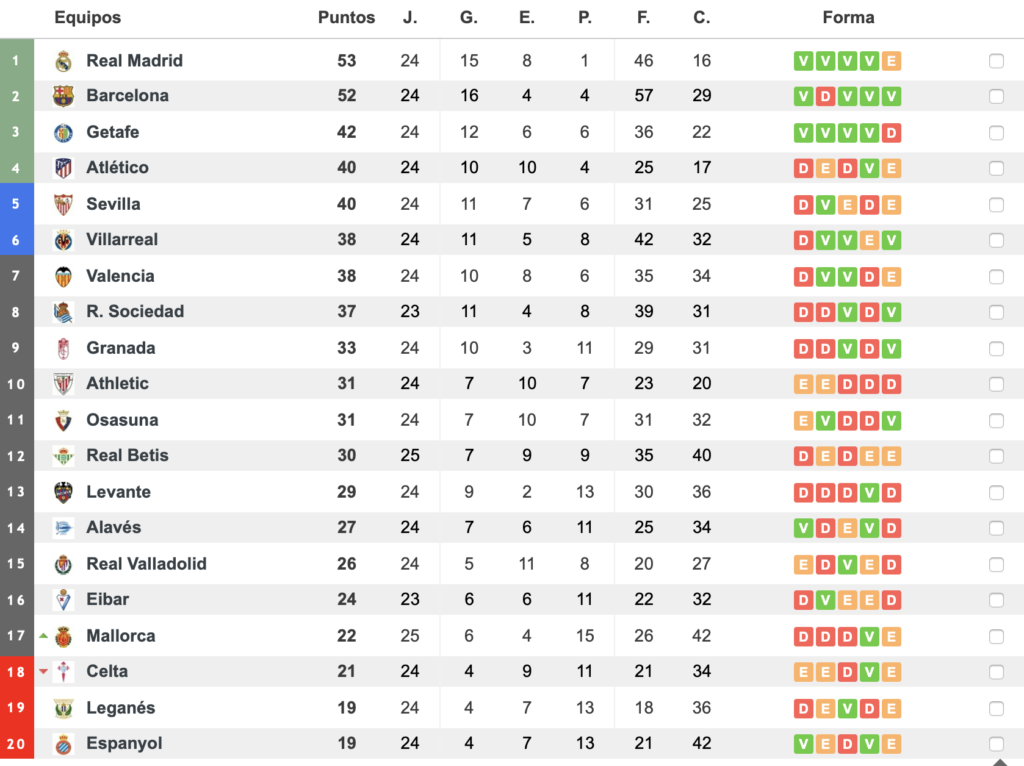Open the Real Valladolid team link
Viewport: 1024px width, 766px height.
(146, 564)
